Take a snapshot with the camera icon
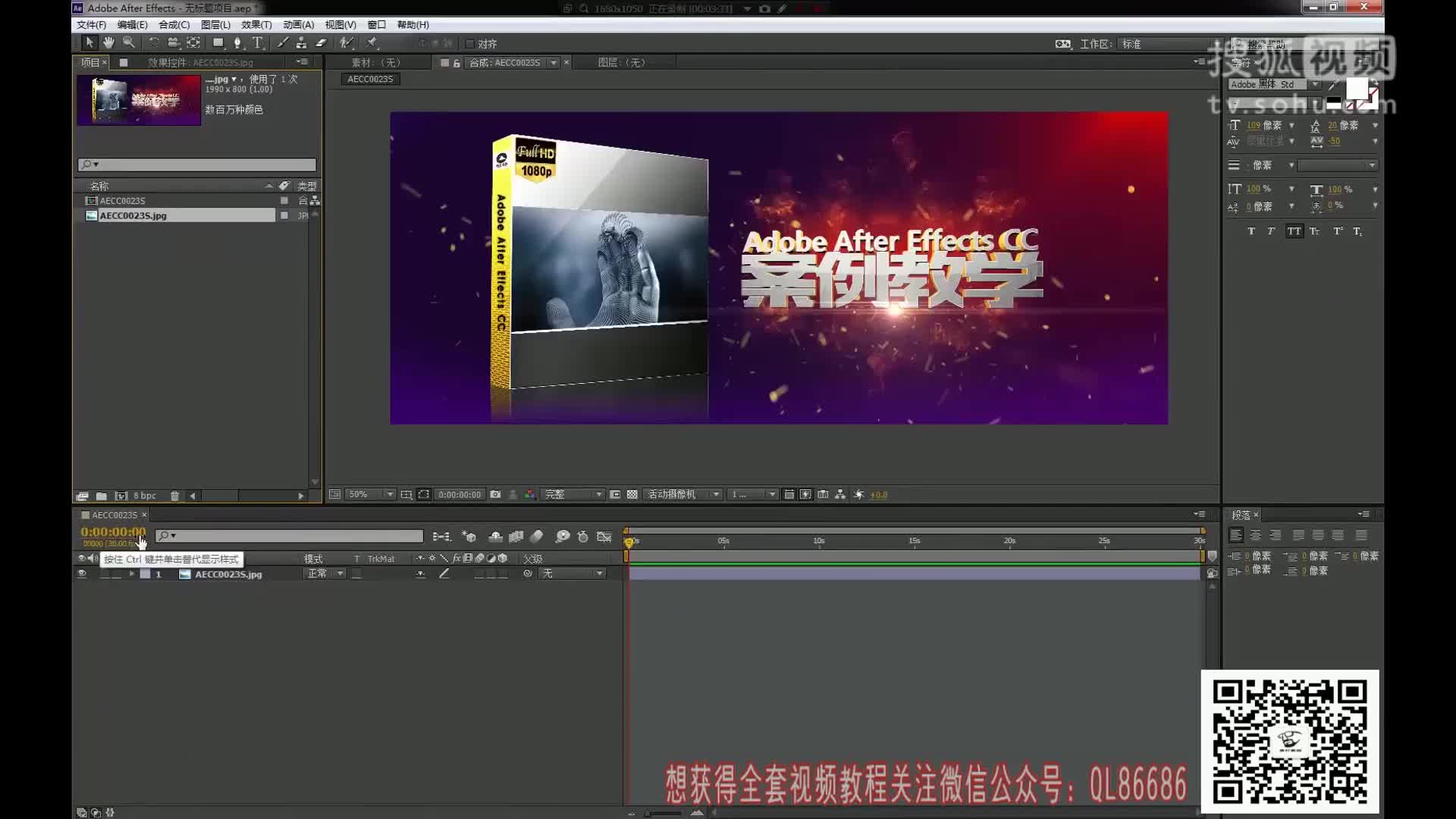 [495, 494]
